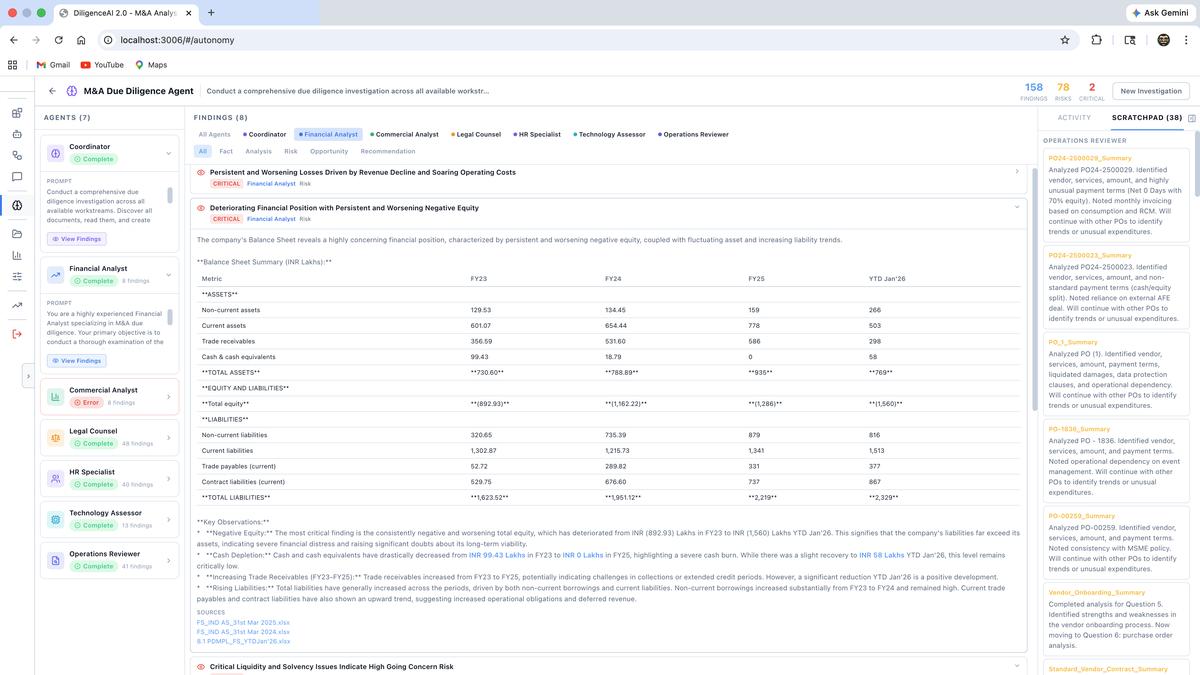Toggle the Legal Counsel agent filter chip
1200x675 pixels.
pyautogui.click(x=476, y=134)
